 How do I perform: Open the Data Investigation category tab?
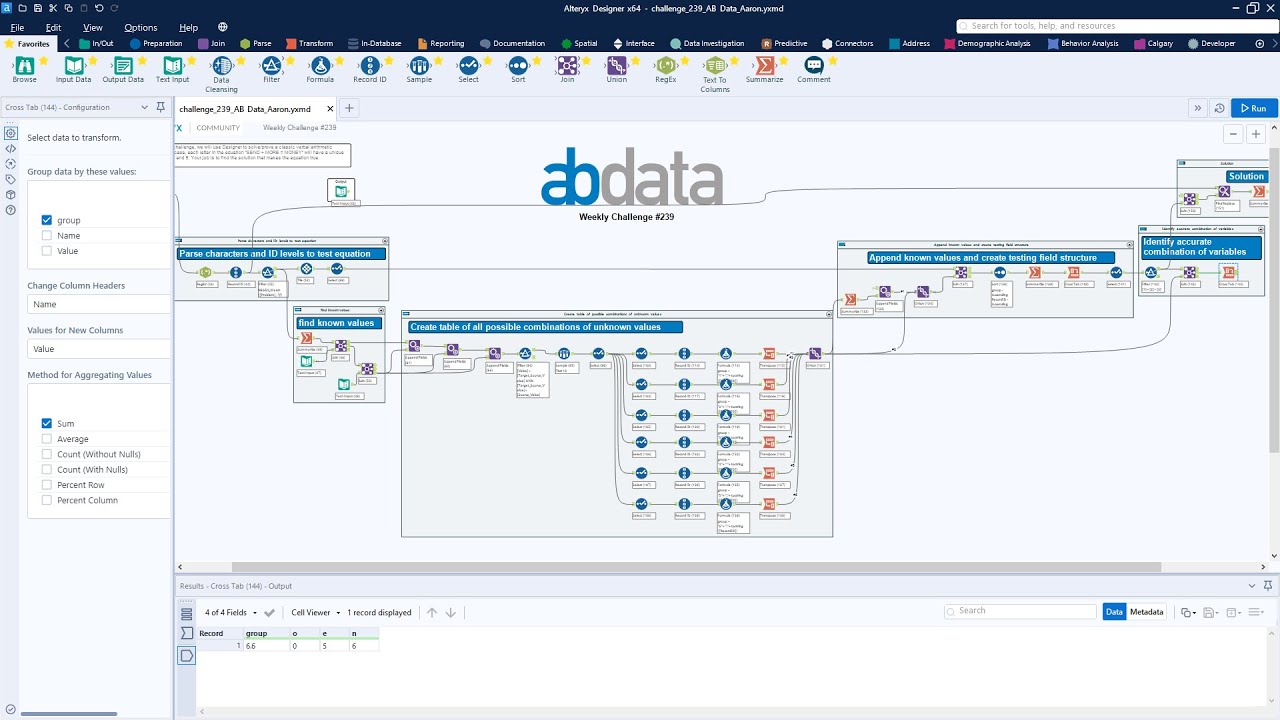click(707, 43)
